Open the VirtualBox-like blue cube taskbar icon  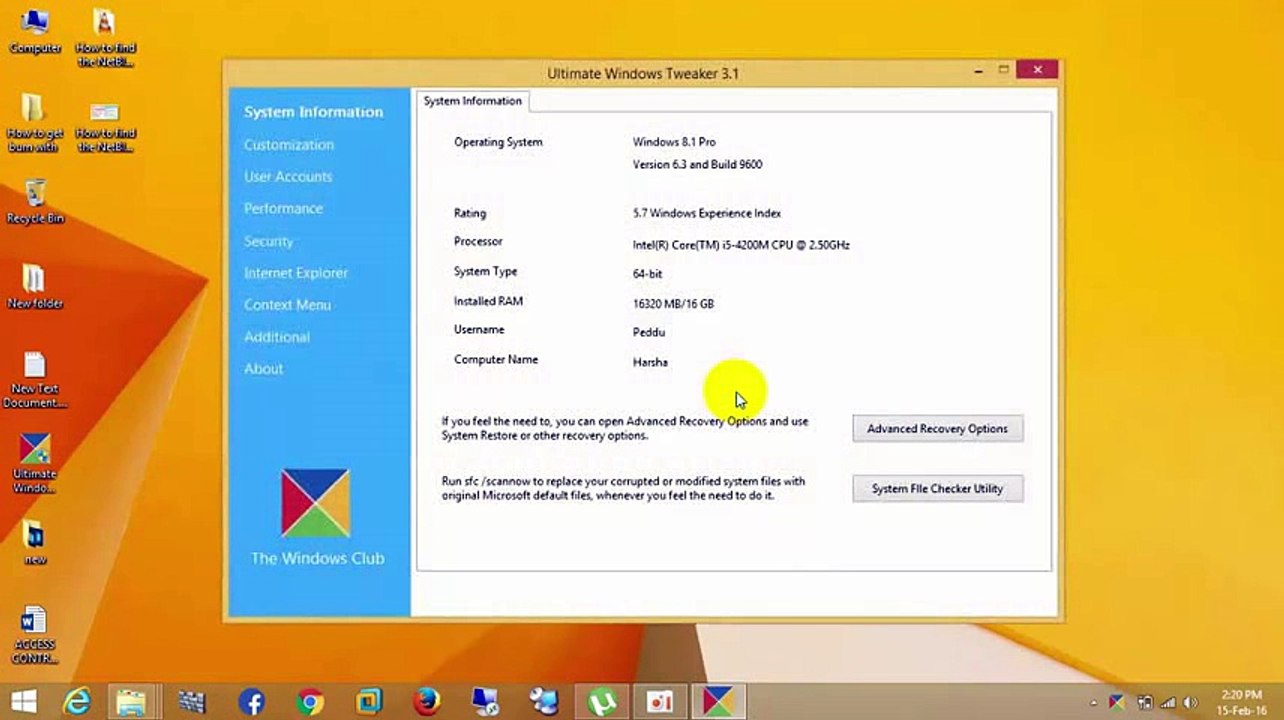pos(368,703)
